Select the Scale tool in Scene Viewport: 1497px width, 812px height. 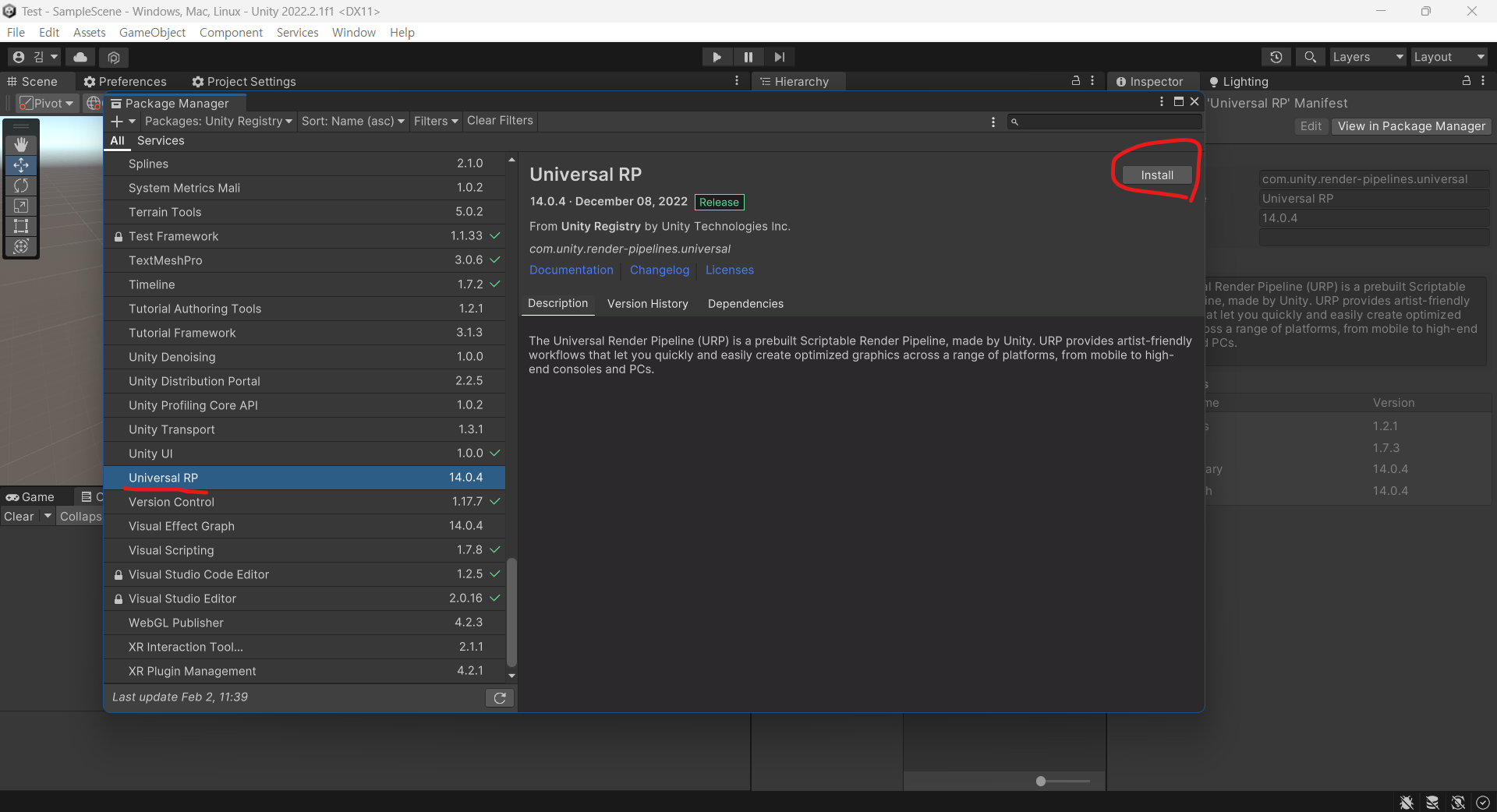click(x=21, y=206)
